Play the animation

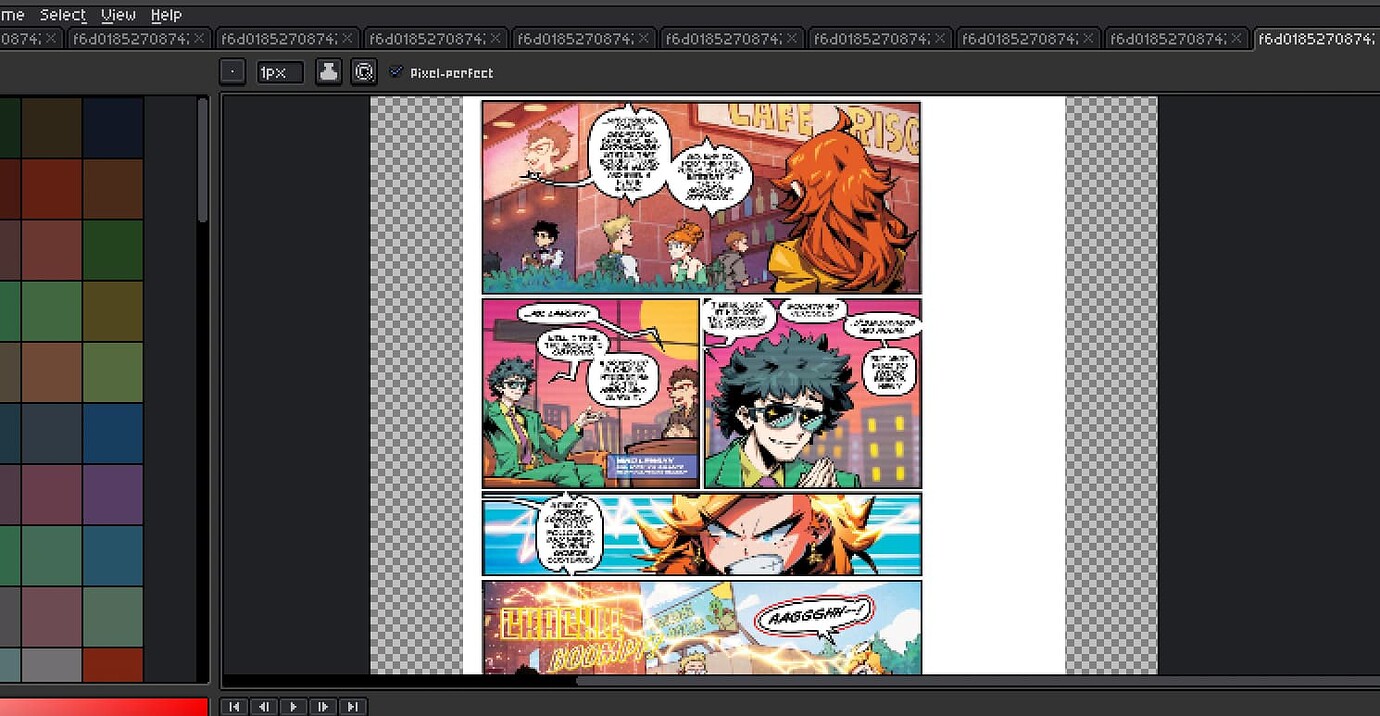(293, 706)
